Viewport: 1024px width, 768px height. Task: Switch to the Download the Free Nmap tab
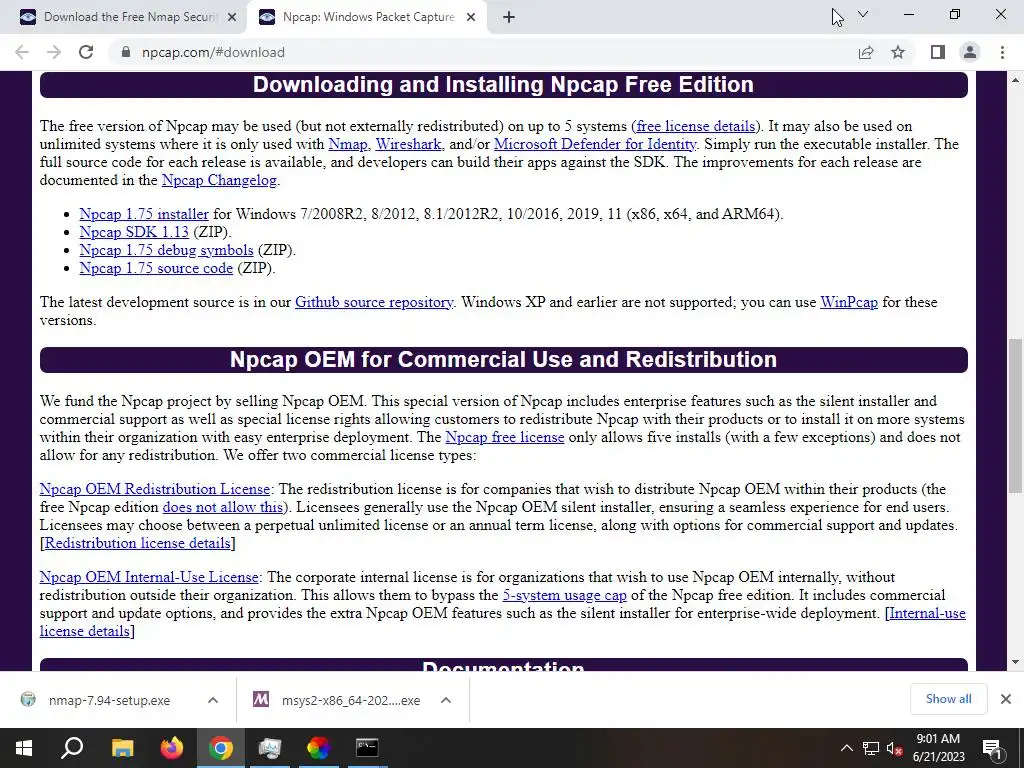click(127, 18)
